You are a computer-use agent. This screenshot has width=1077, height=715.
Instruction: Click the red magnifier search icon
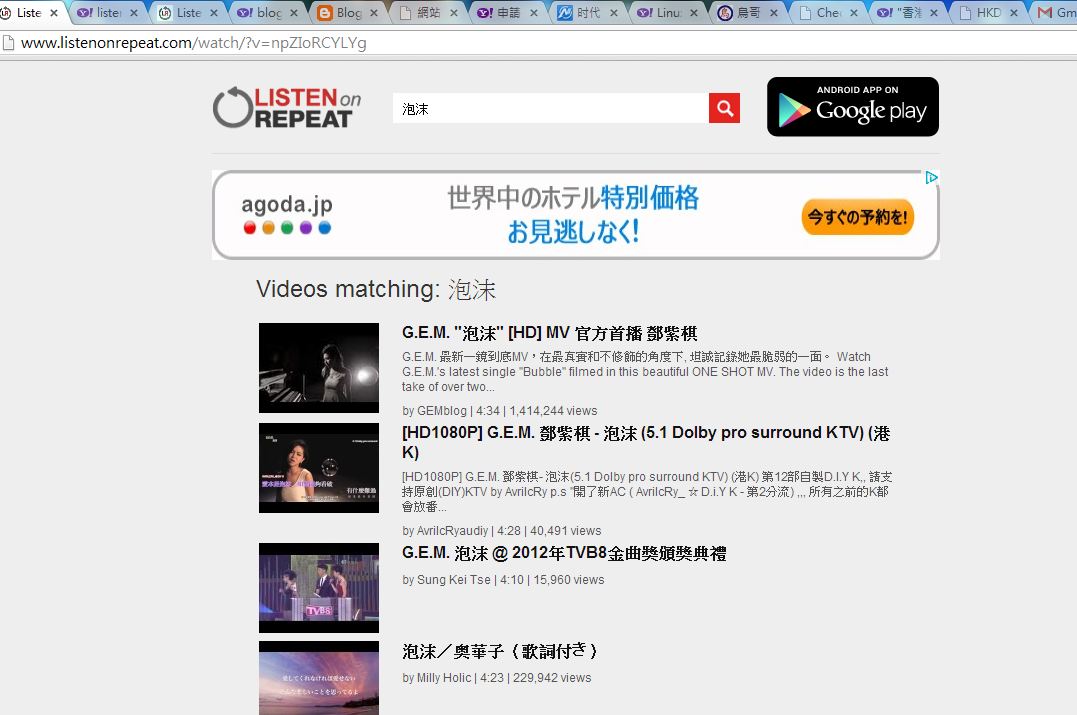point(724,108)
